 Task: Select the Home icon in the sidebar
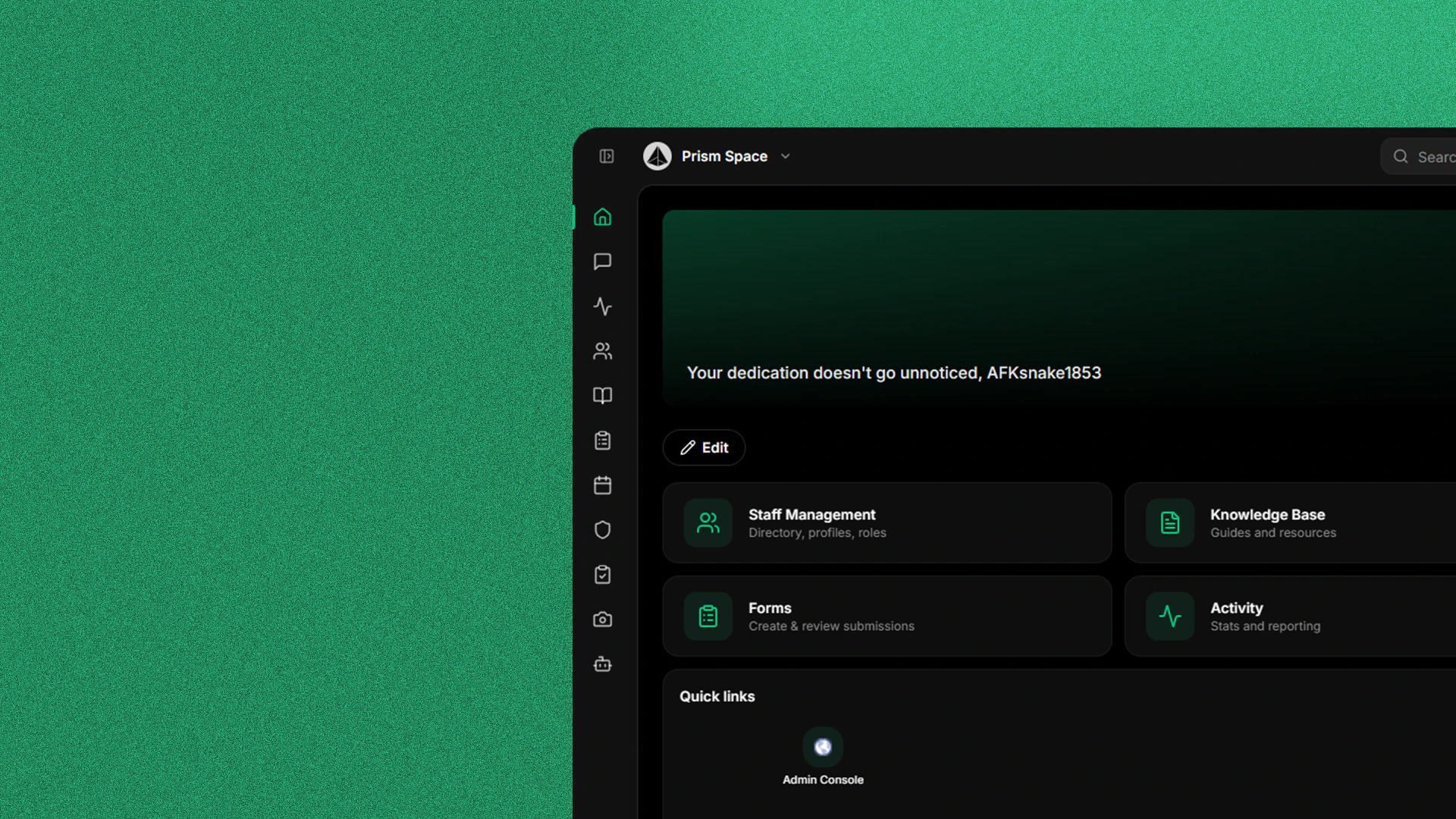(x=602, y=217)
